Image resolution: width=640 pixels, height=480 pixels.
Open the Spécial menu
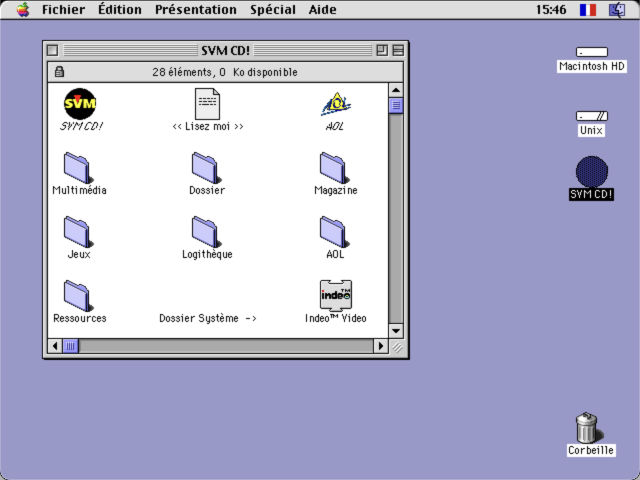pos(273,9)
